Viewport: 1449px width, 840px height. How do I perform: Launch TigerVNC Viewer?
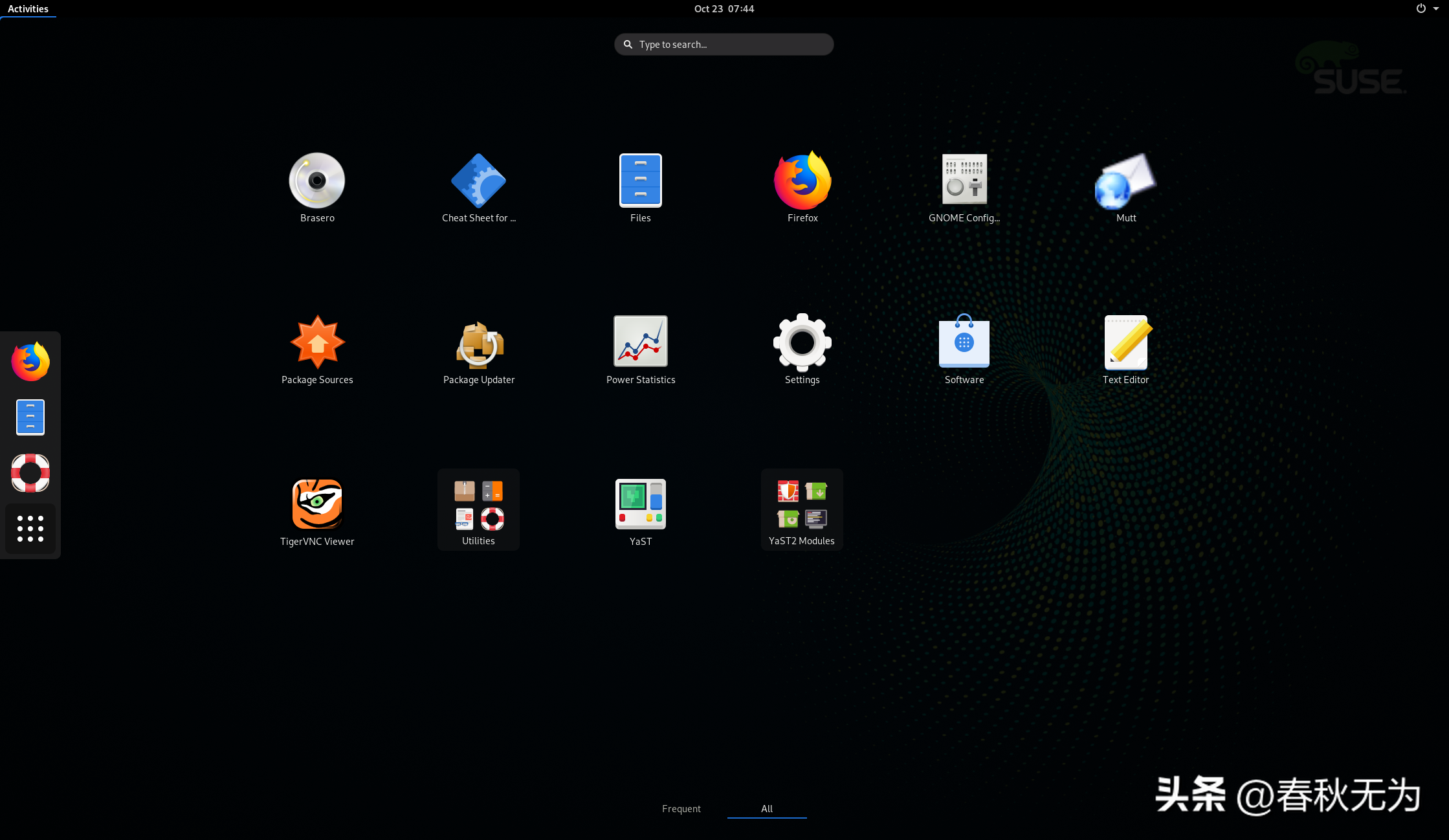click(x=317, y=504)
